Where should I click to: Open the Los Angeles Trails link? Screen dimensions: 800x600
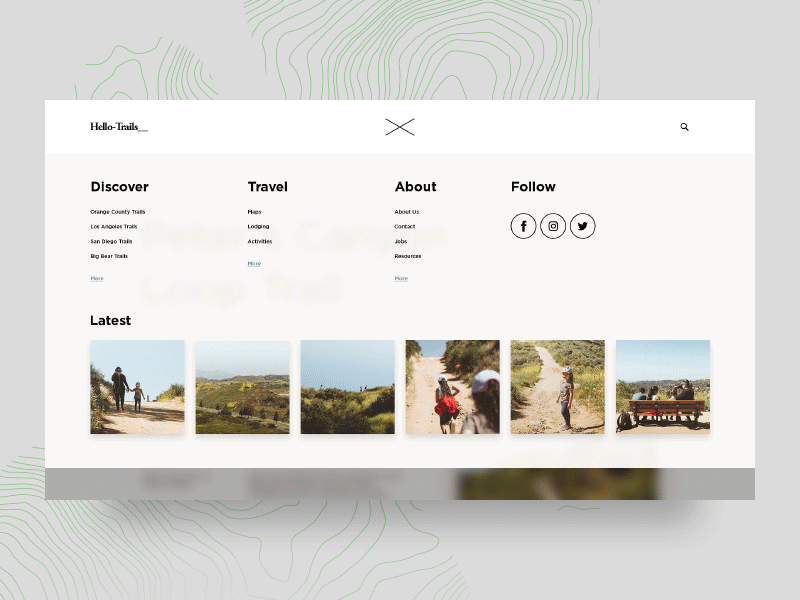point(114,227)
